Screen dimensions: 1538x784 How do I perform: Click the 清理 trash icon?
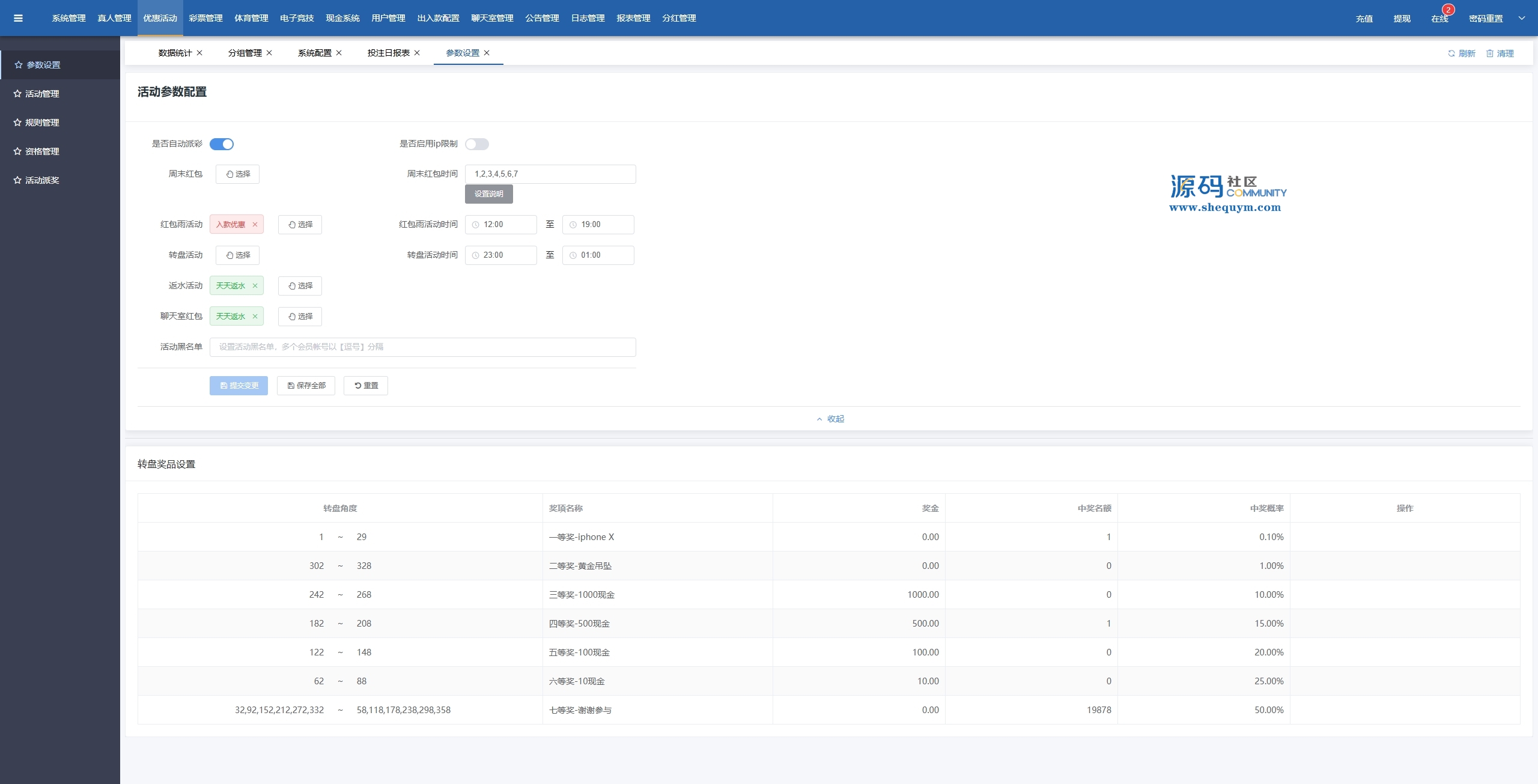1489,53
